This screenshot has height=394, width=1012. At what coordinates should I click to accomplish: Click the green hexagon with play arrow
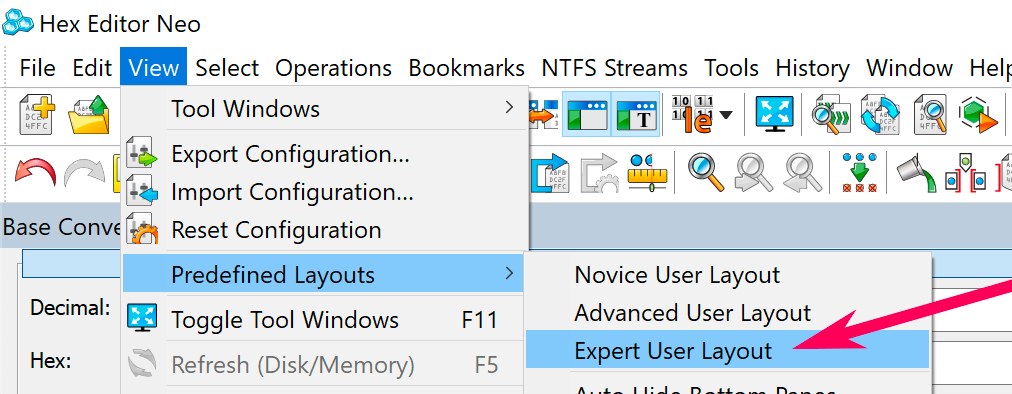pyautogui.click(x=978, y=115)
